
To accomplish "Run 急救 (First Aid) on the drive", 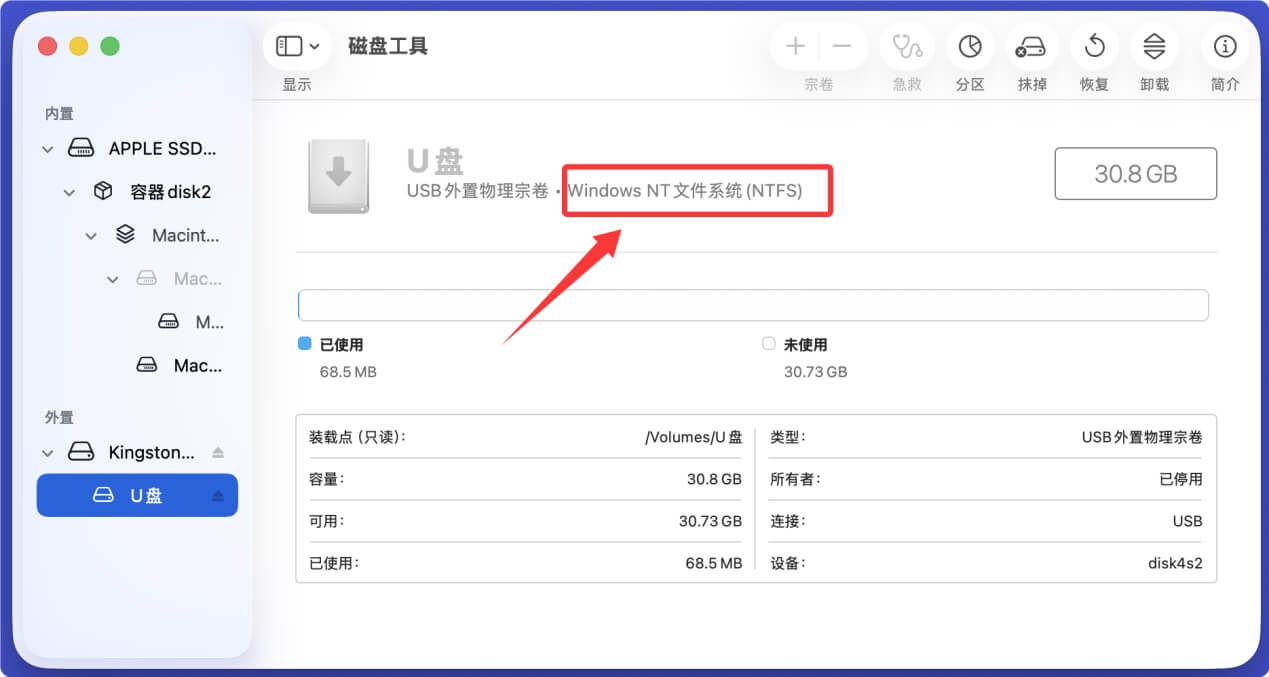I will (x=907, y=46).
